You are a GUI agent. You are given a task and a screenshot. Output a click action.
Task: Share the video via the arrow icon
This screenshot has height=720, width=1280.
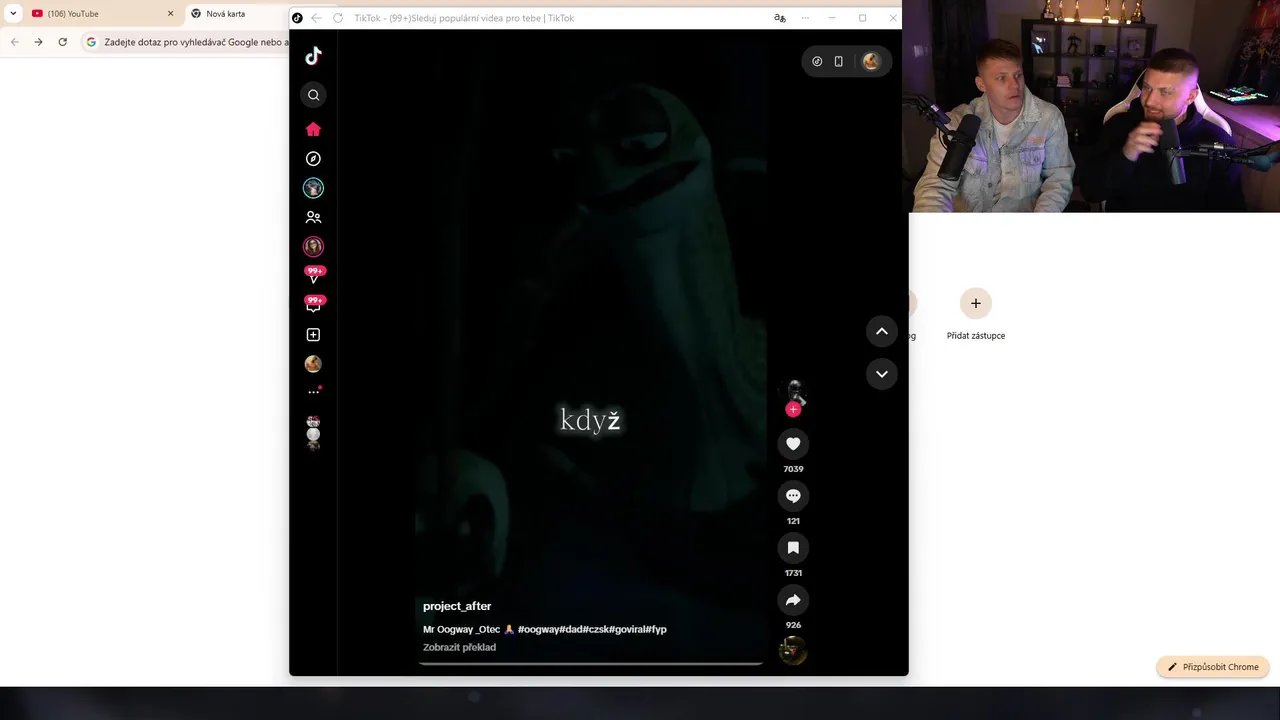[x=793, y=600]
